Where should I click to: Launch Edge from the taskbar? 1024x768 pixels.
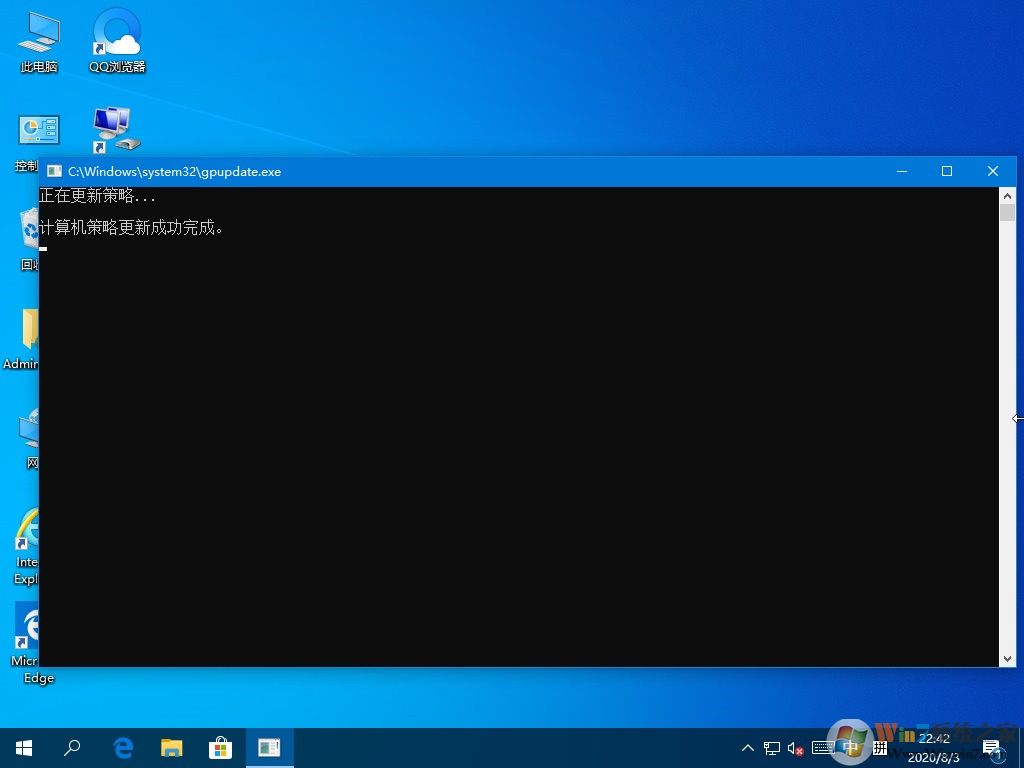click(x=122, y=747)
